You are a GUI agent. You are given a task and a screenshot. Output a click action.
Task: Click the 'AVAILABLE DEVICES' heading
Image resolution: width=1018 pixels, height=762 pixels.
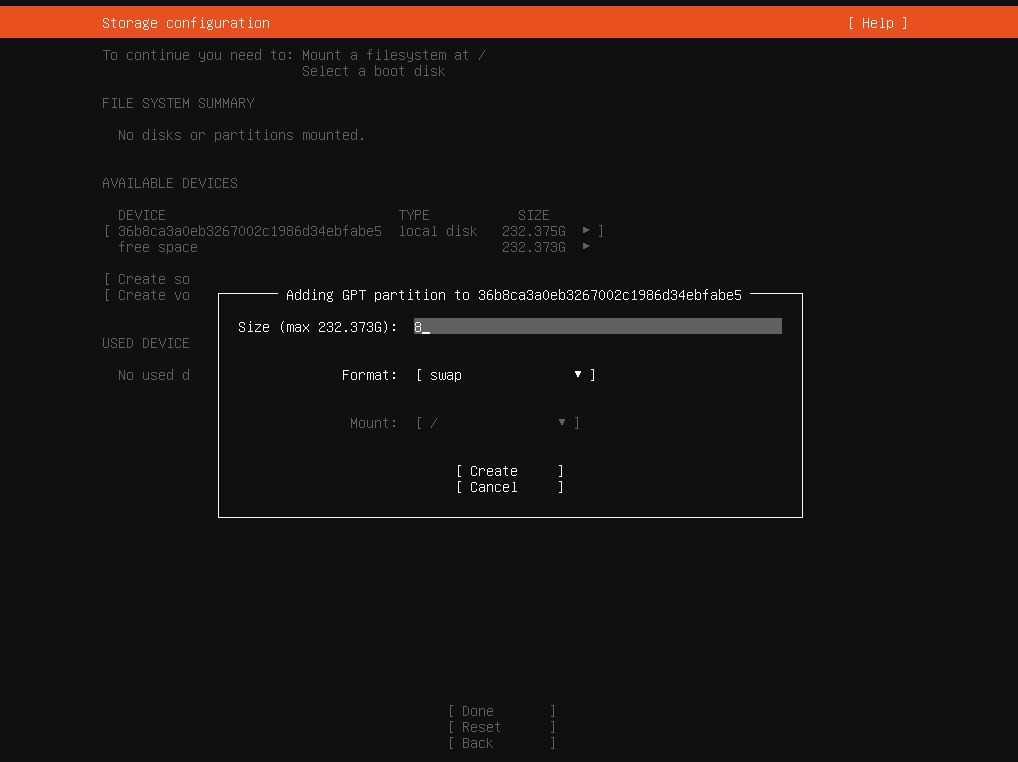[170, 183]
